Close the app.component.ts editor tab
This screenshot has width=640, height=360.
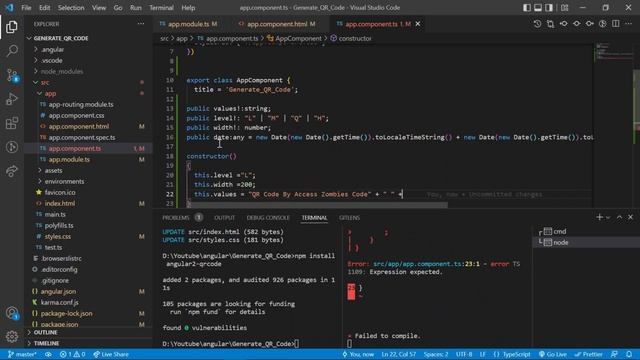tap(418, 24)
